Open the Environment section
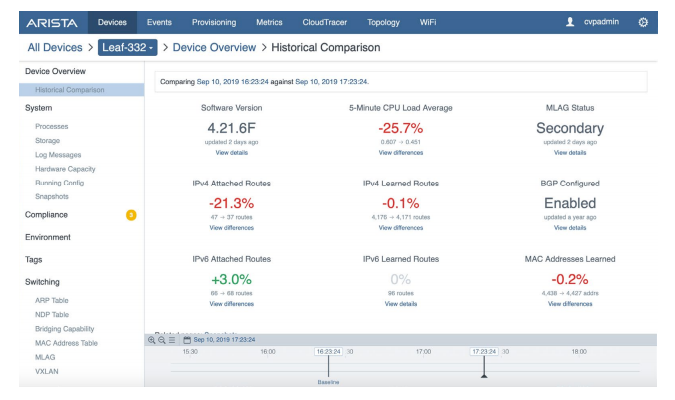The width and height of the screenshot is (675, 400). point(48,237)
